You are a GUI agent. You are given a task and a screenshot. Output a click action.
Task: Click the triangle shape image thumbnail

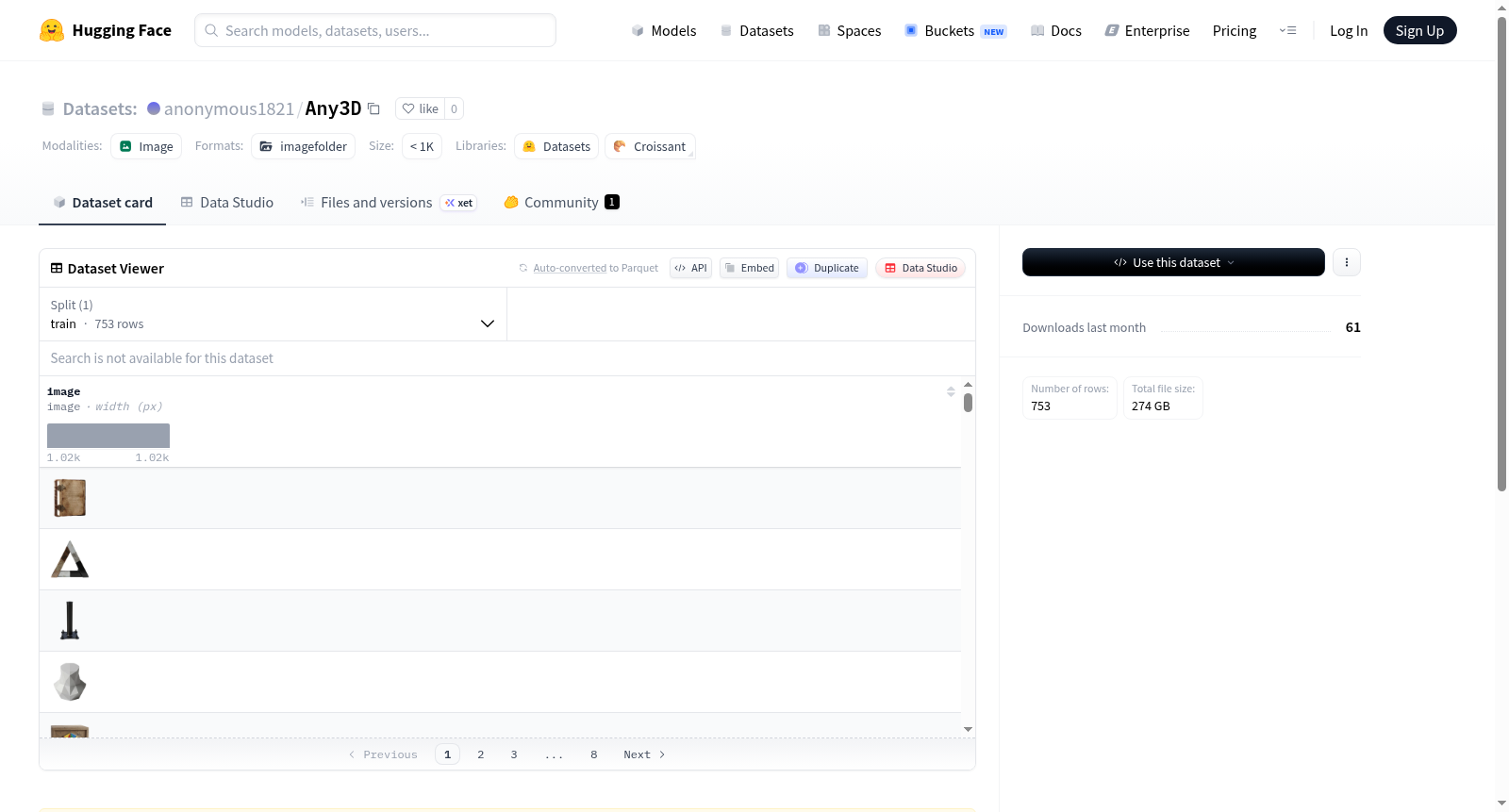pos(70,559)
